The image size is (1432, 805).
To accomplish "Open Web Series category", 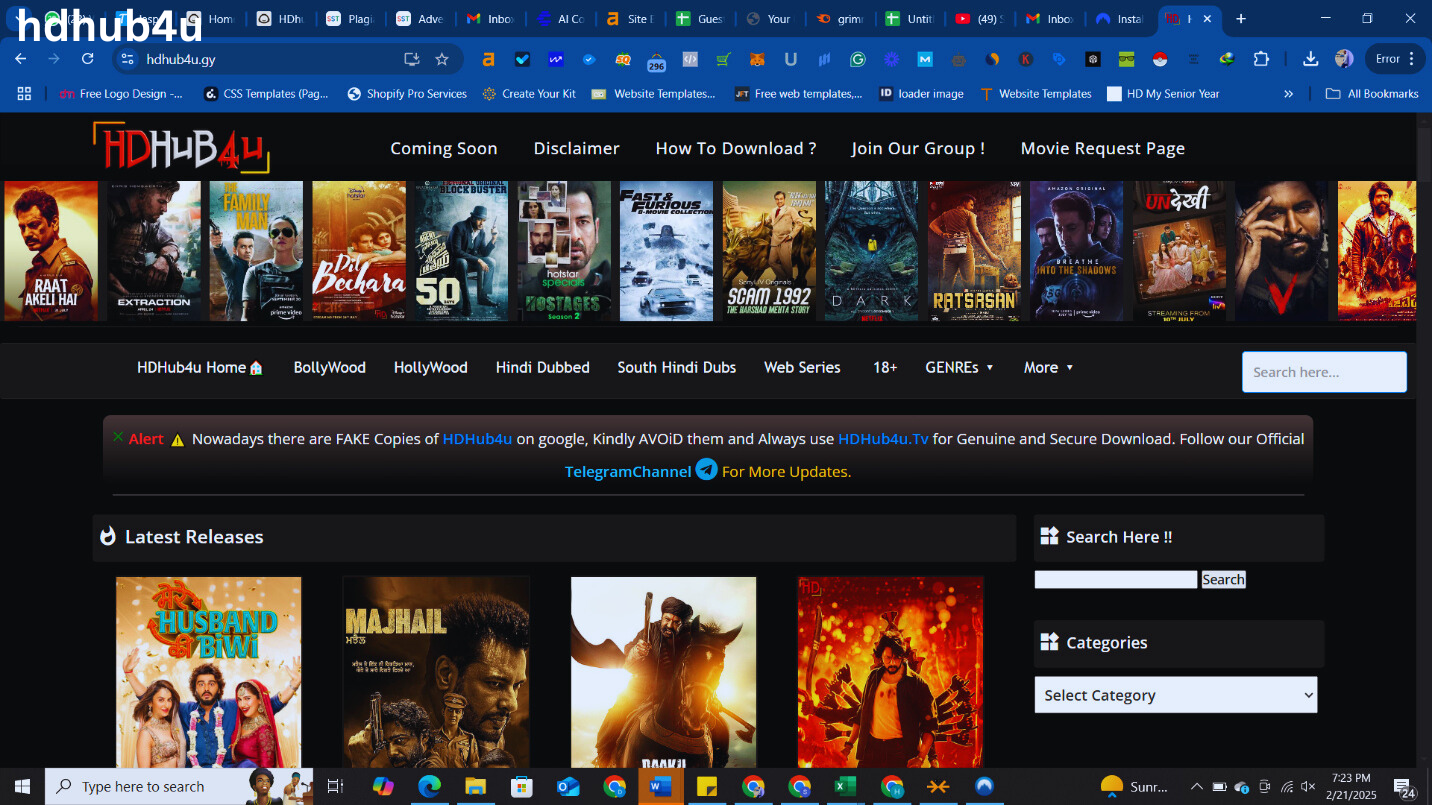I will click(x=802, y=367).
